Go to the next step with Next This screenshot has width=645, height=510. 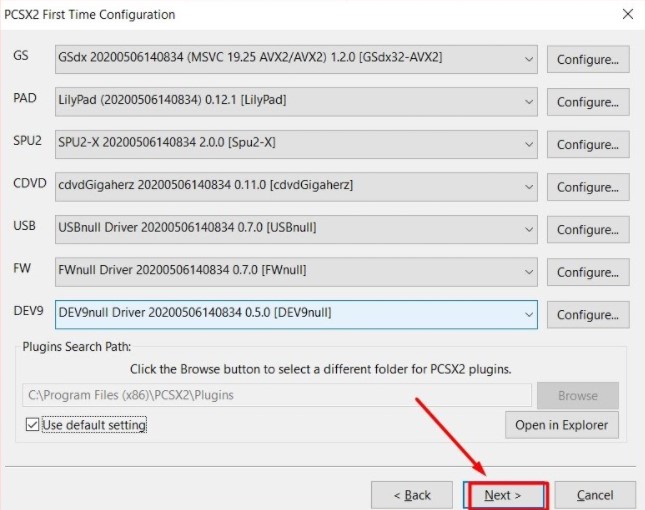(x=505, y=495)
